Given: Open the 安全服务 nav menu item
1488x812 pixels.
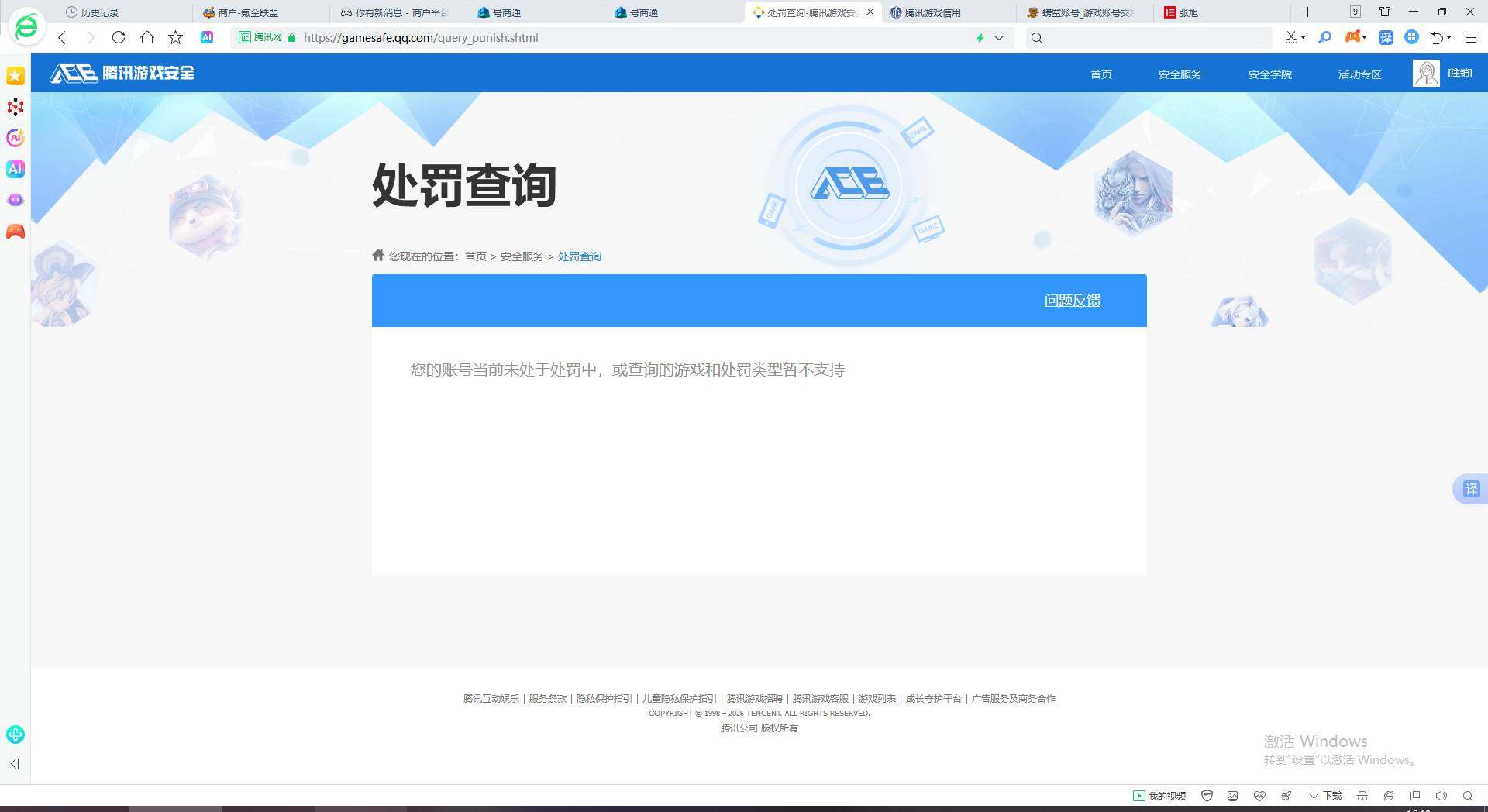Looking at the screenshot, I should (x=1180, y=74).
